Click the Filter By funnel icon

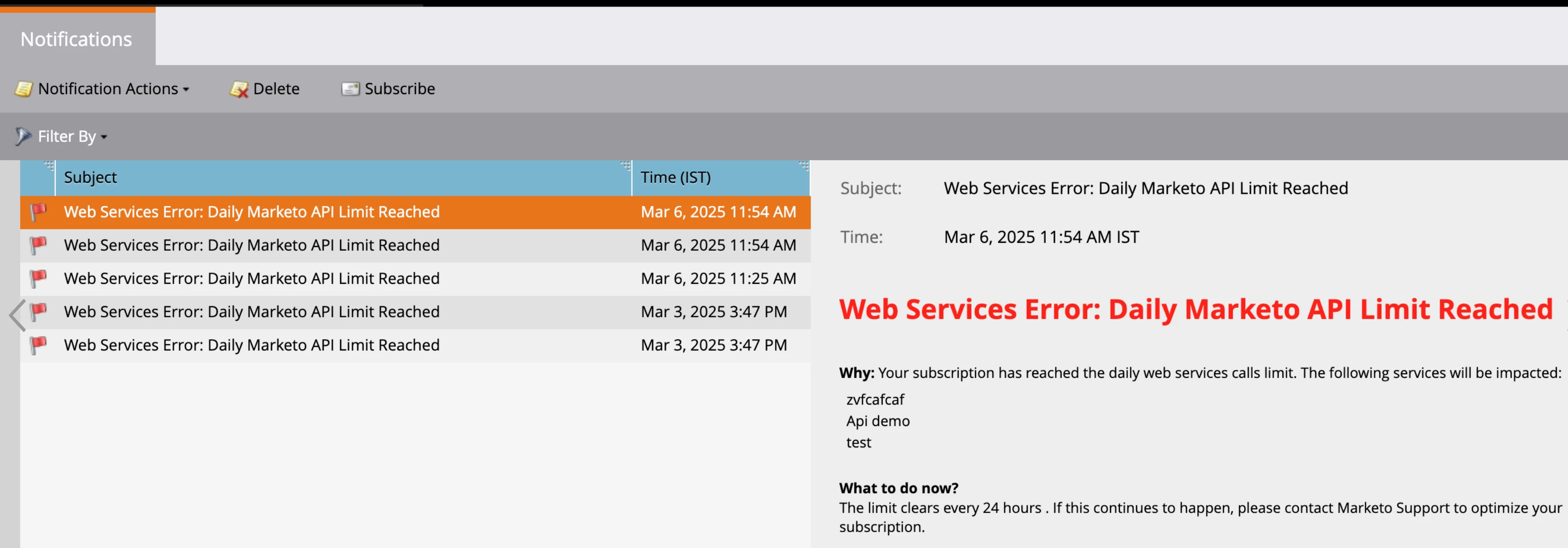coord(22,136)
